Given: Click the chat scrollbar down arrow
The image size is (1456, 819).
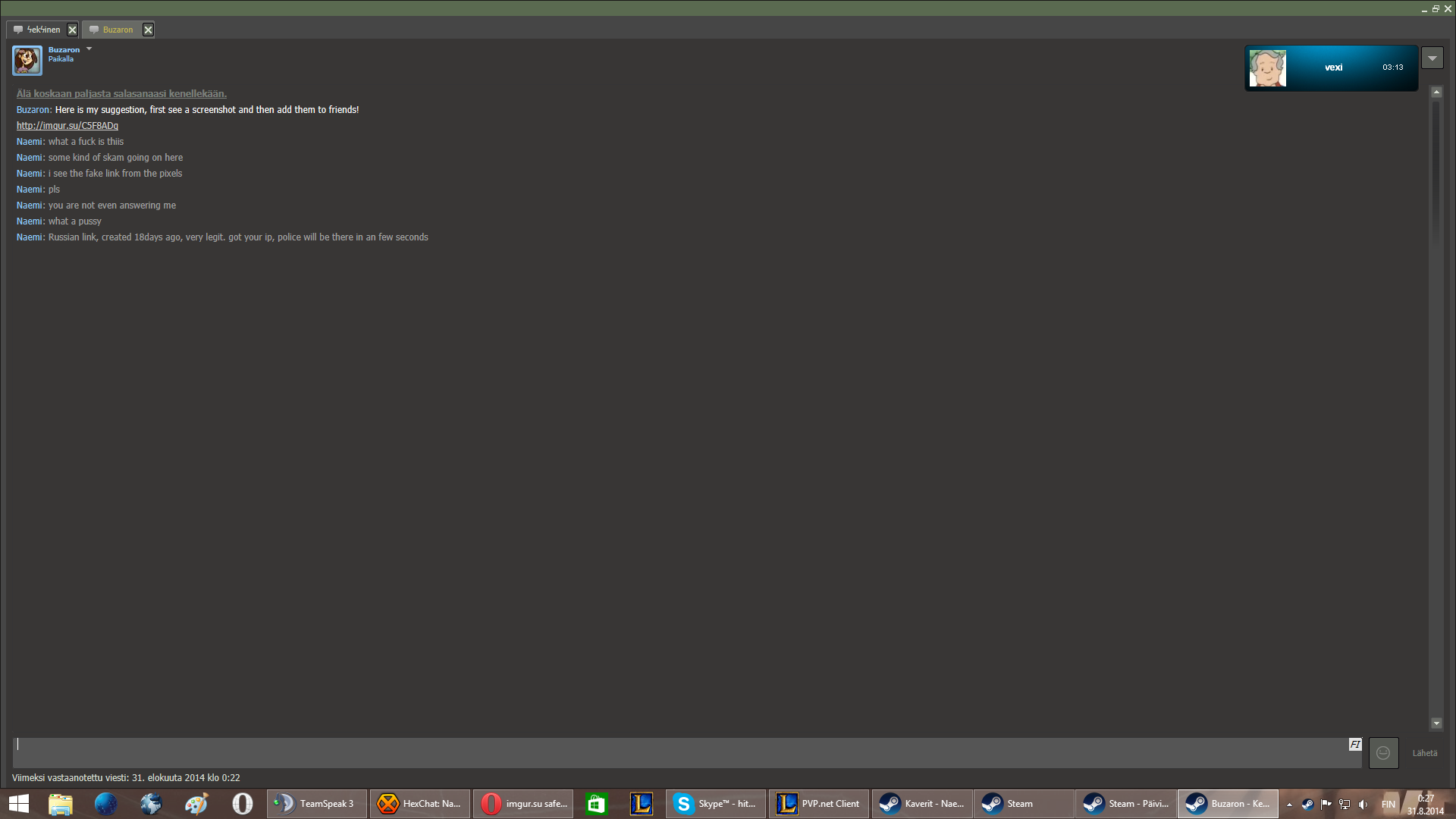Looking at the screenshot, I should (x=1436, y=723).
